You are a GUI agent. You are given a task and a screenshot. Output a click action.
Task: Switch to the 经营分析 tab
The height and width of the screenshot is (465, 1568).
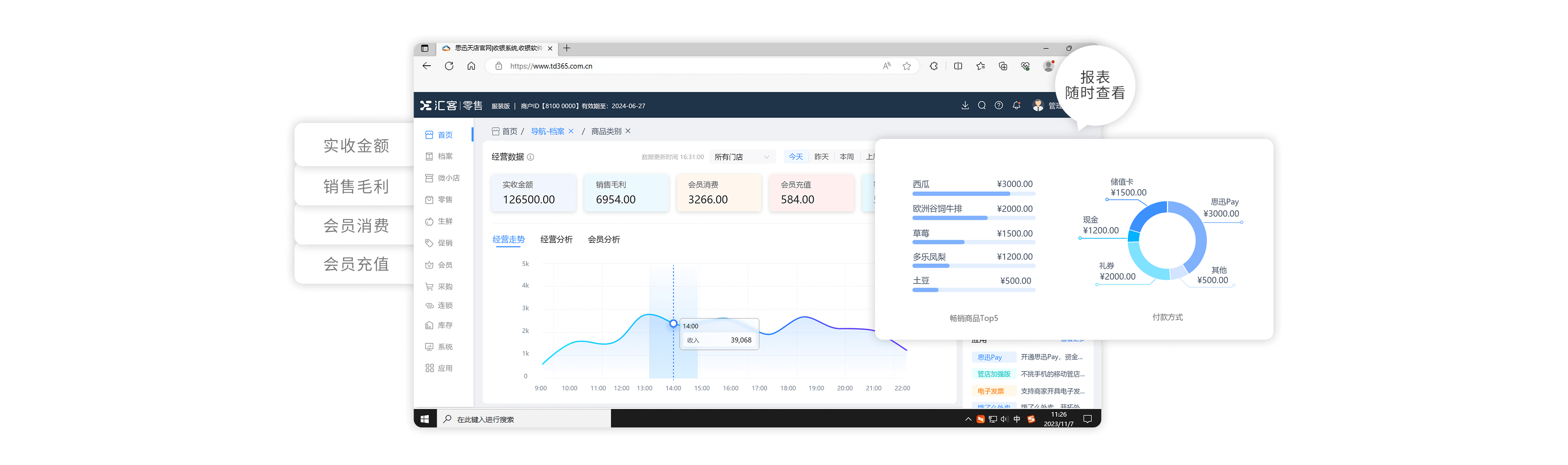click(x=556, y=240)
